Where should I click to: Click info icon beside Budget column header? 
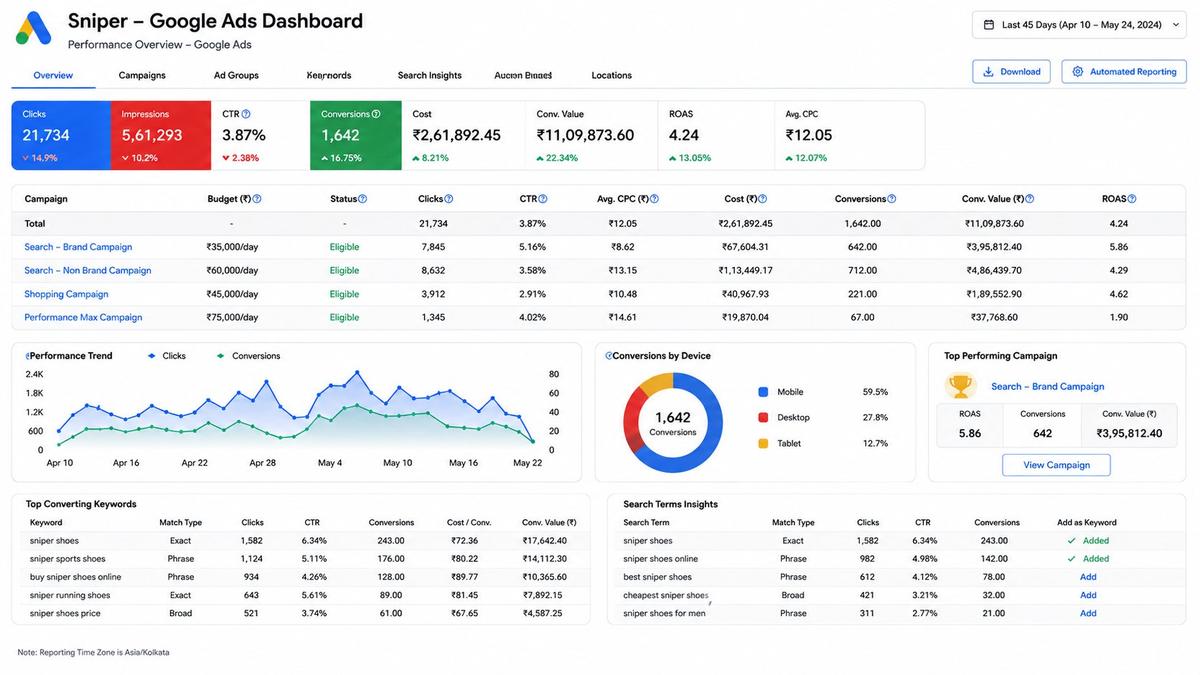point(257,199)
